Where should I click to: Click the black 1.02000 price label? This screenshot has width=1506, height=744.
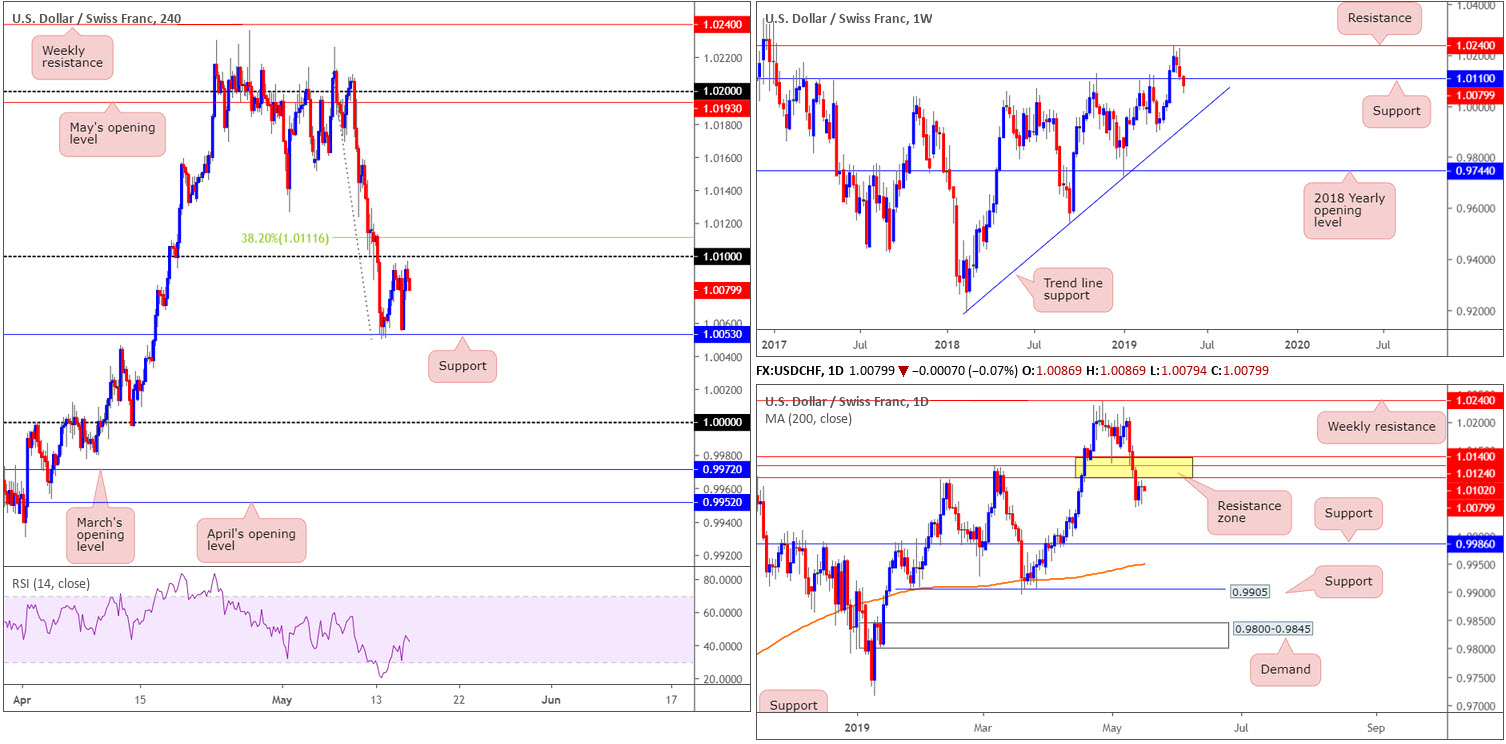720,91
